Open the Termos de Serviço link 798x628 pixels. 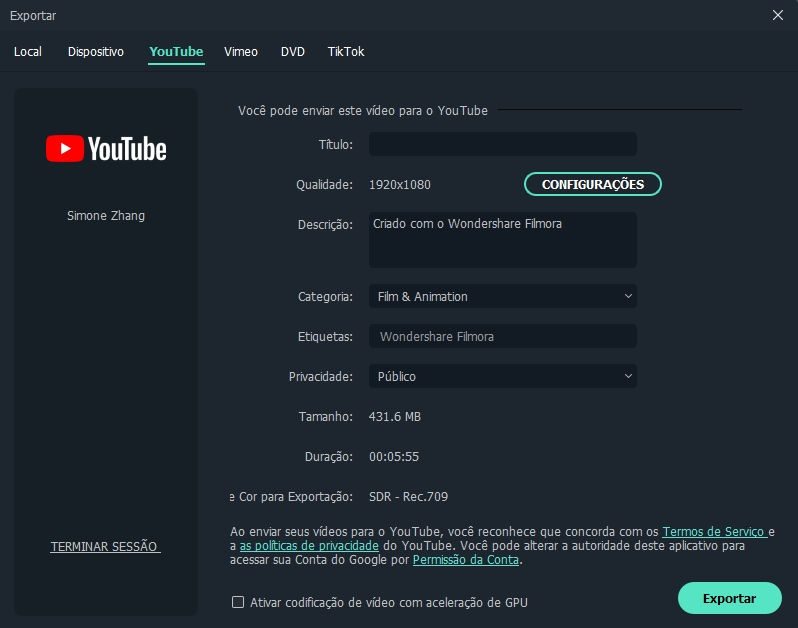(713, 532)
